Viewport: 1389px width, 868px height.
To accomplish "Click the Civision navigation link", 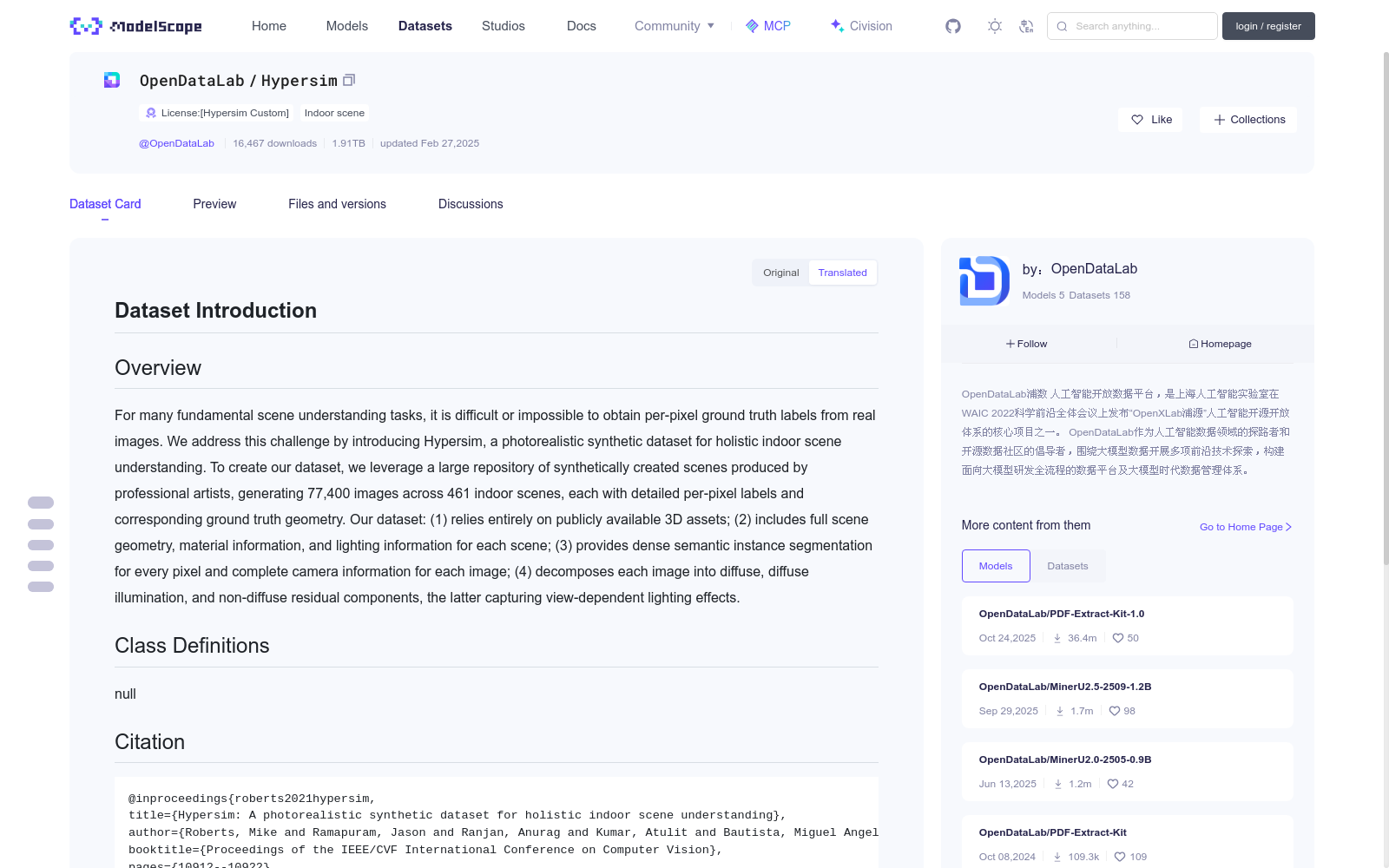I will 861,26.
